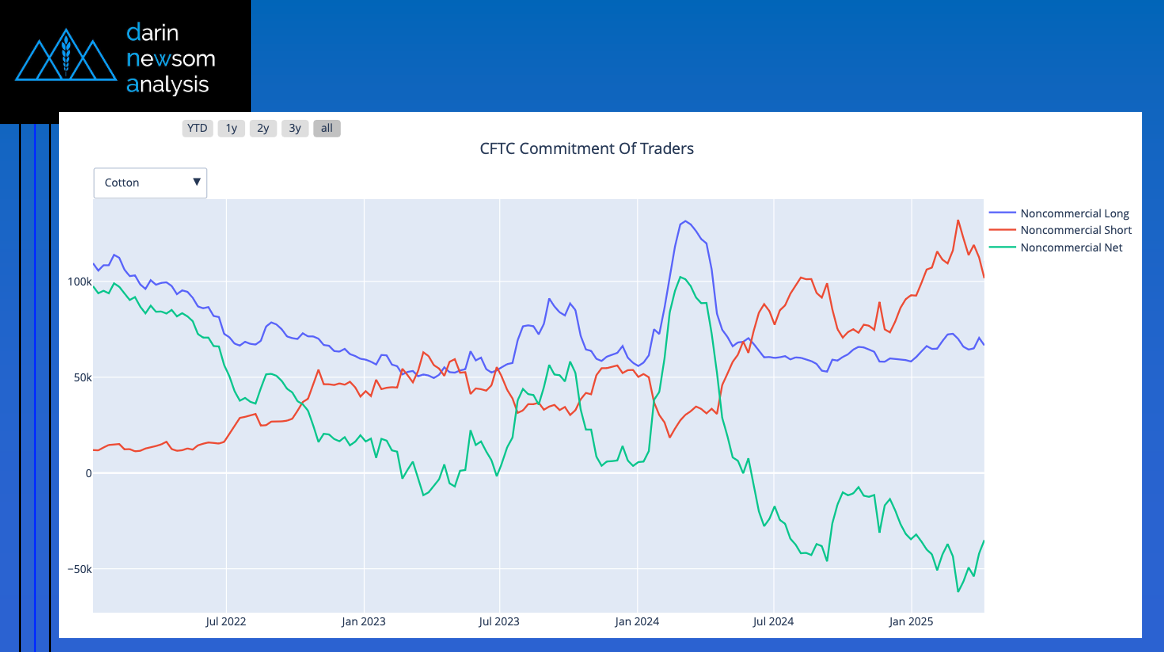Click the CFTC Commitment Of Traders title
Screen dimensions: 1164x652
586,149
